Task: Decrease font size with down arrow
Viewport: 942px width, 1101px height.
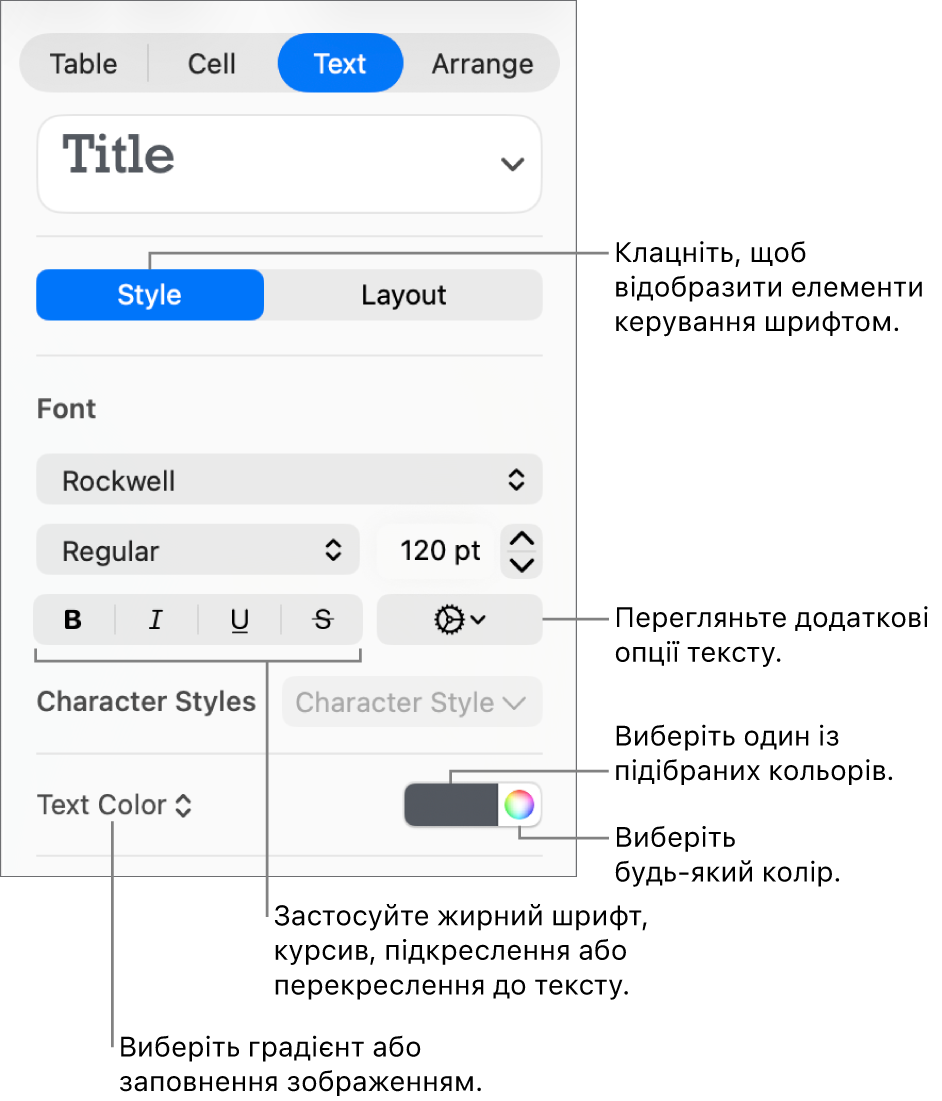Action: [x=522, y=565]
